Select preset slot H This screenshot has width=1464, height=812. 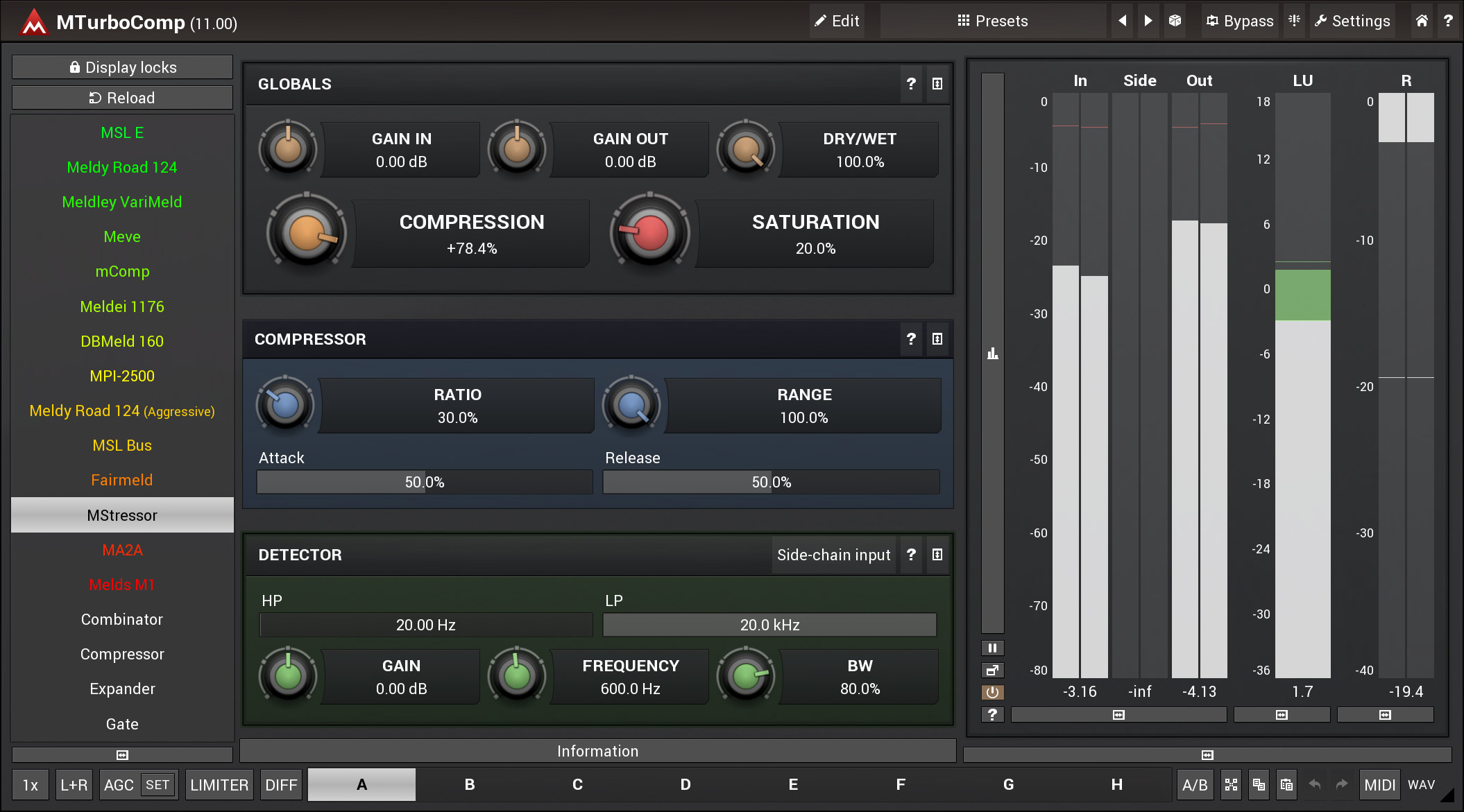click(x=1116, y=784)
